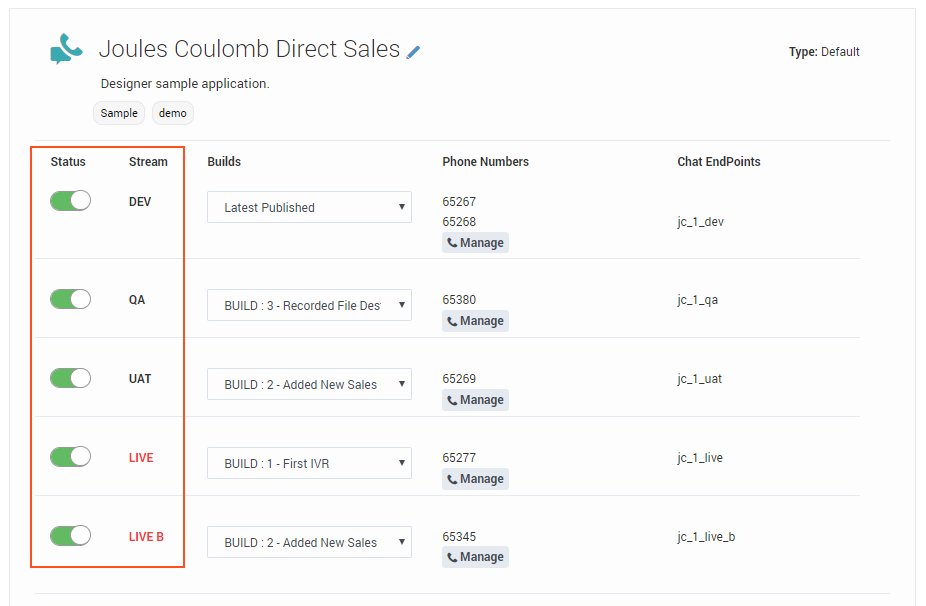Screen dimensions: 926x606
Task: Open Manage for LIVE B numbers
Action: click(x=475, y=556)
